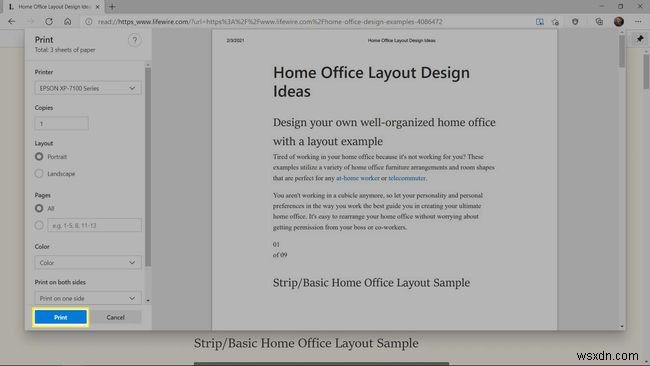Open a new tab with plus icon
Viewport: 650px width, 366px height.
[112, 7]
